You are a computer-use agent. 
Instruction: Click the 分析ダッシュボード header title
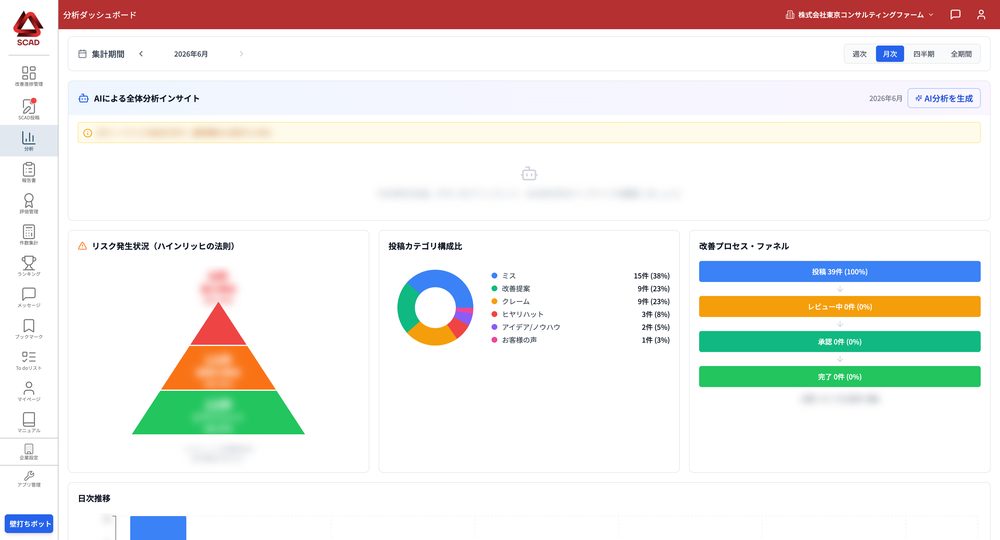(99, 15)
